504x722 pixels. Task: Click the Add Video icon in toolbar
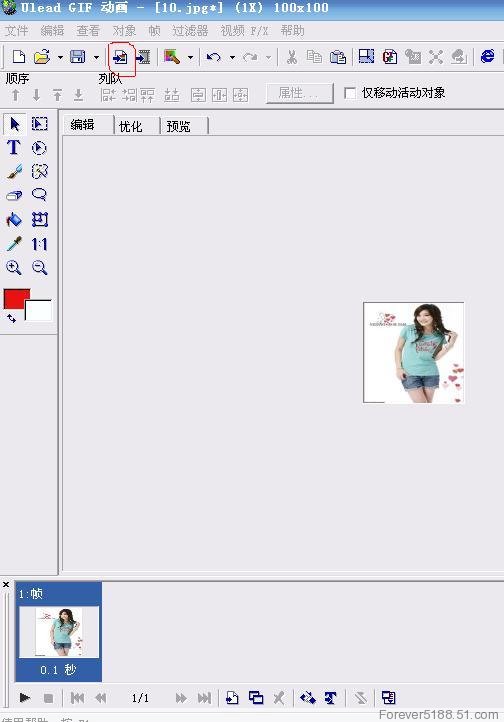point(143,57)
